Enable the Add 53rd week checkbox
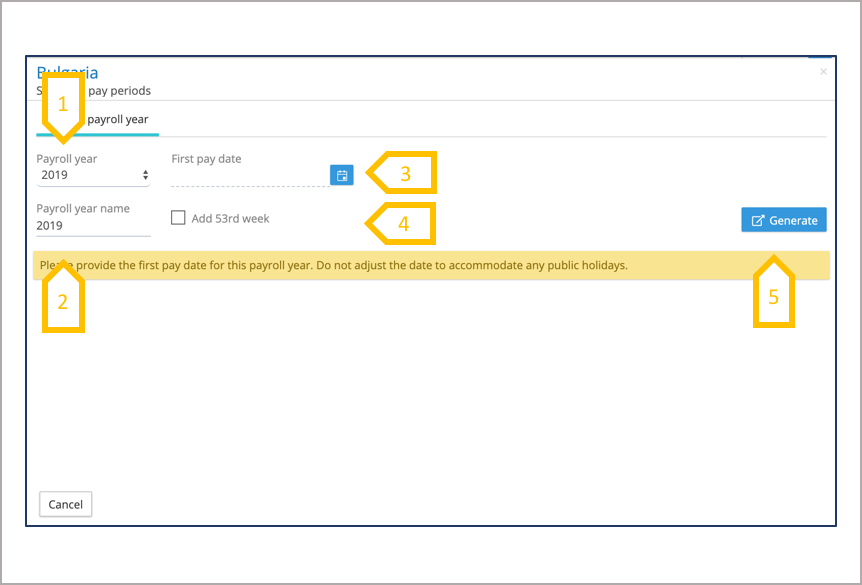Screen dimensions: 862x585 (x=178, y=218)
